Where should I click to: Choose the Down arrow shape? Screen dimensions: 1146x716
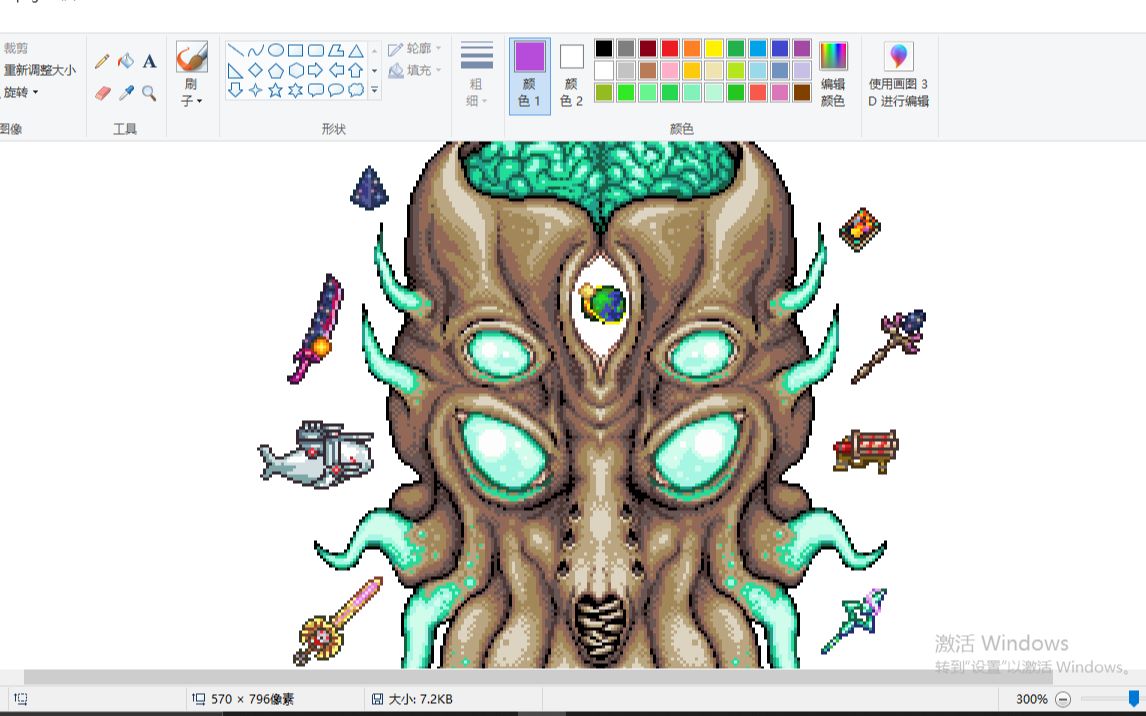point(235,90)
